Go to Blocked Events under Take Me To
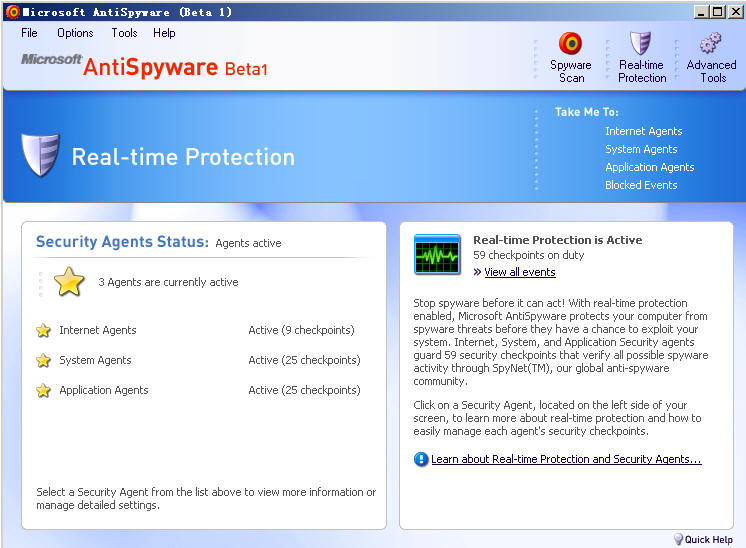This screenshot has width=746, height=548. pyautogui.click(x=641, y=185)
